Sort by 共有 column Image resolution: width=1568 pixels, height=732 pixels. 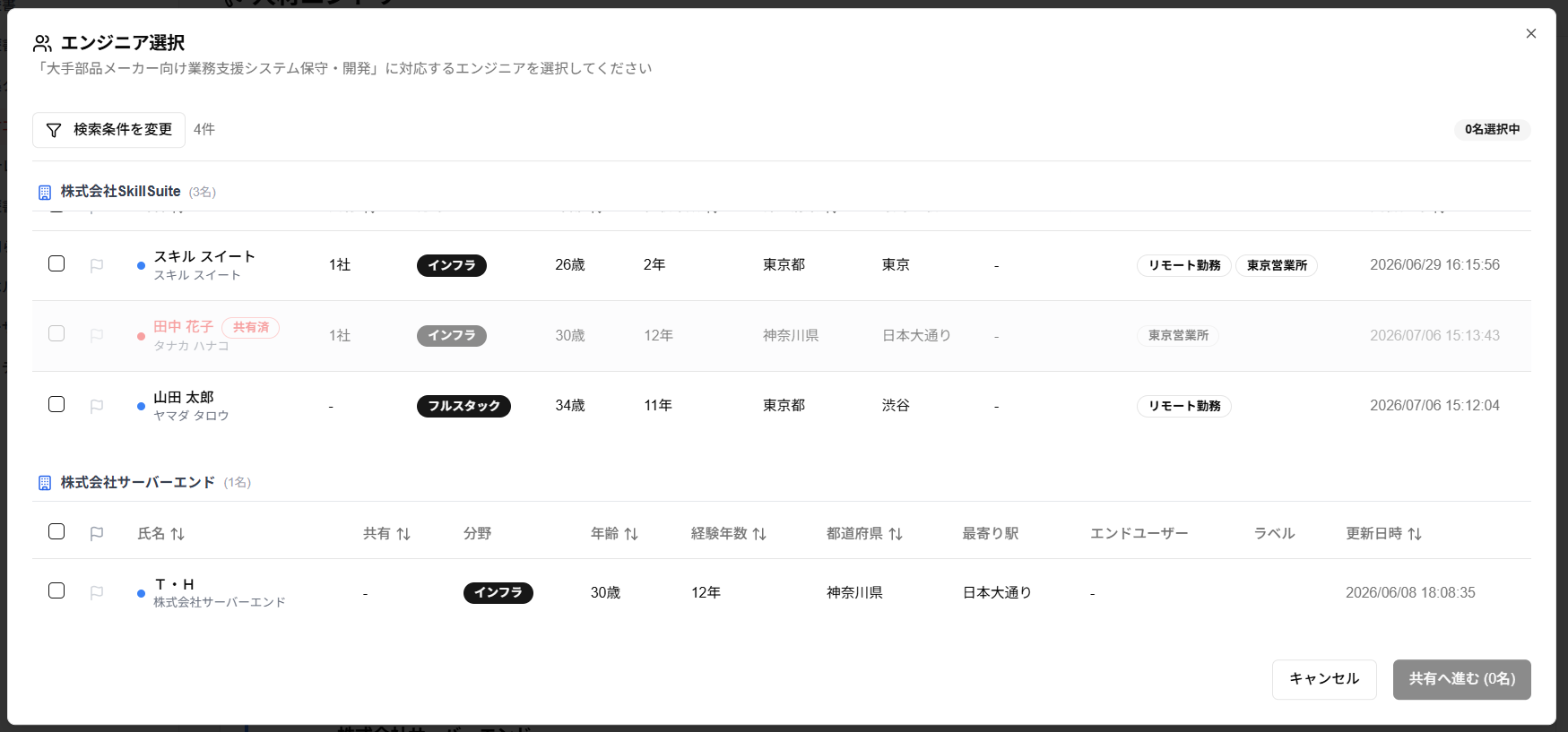[x=386, y=534]
